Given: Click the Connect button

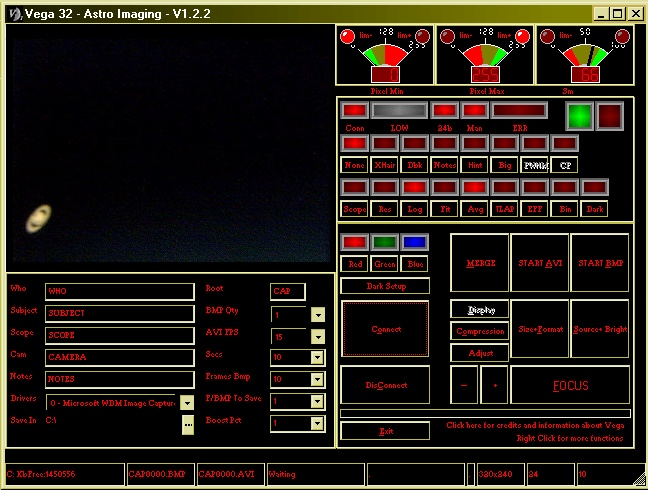Looking at the screenshot, I should 385,329.
